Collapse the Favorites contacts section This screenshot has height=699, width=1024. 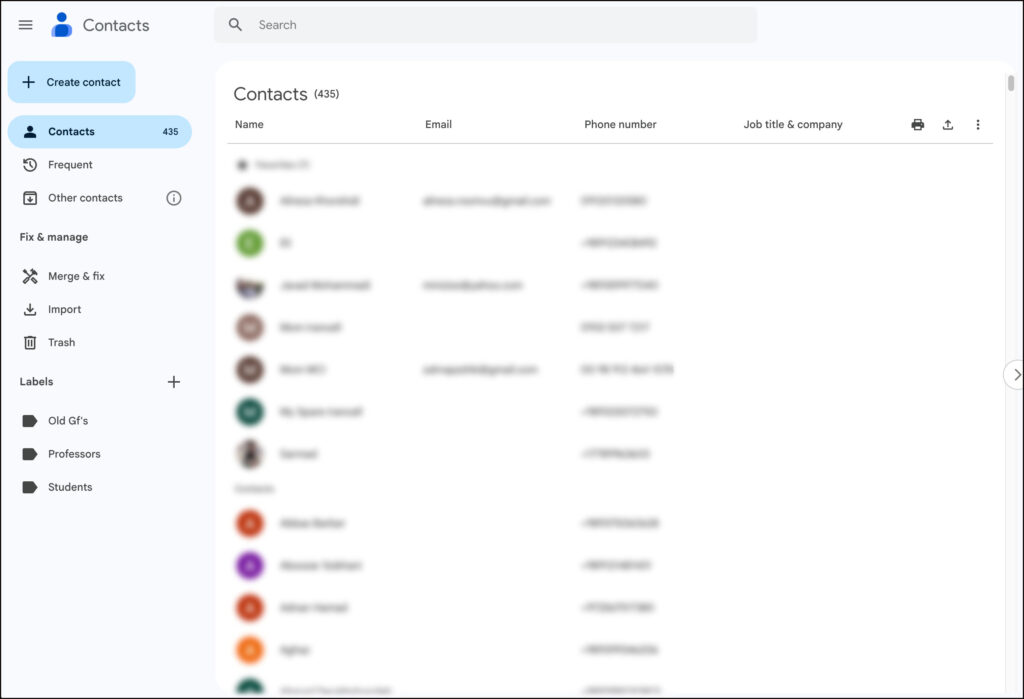coord(241,164)
